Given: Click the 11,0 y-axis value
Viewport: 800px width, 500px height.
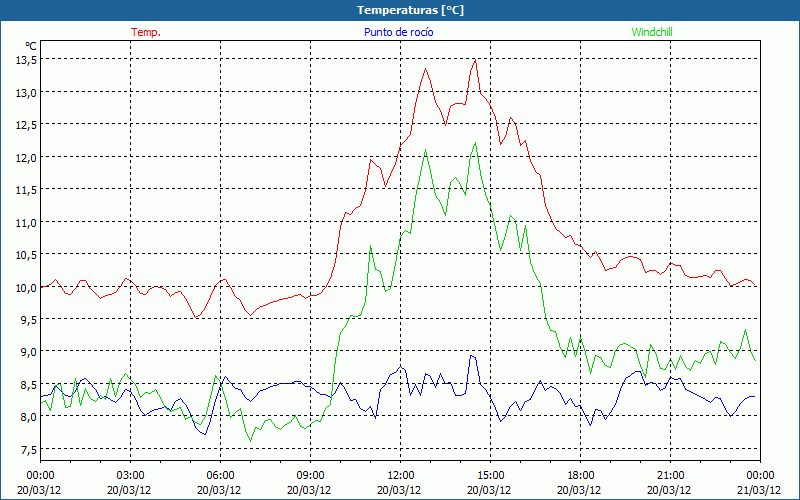Looking at the screenshot, I should click(x=27, y=222).
